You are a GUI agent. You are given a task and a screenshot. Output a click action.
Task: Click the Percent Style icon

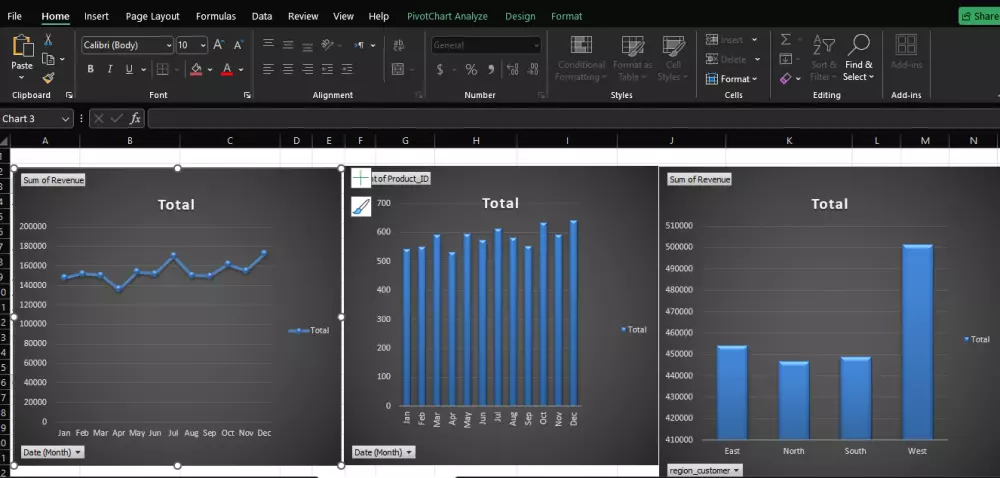point(471,69)
